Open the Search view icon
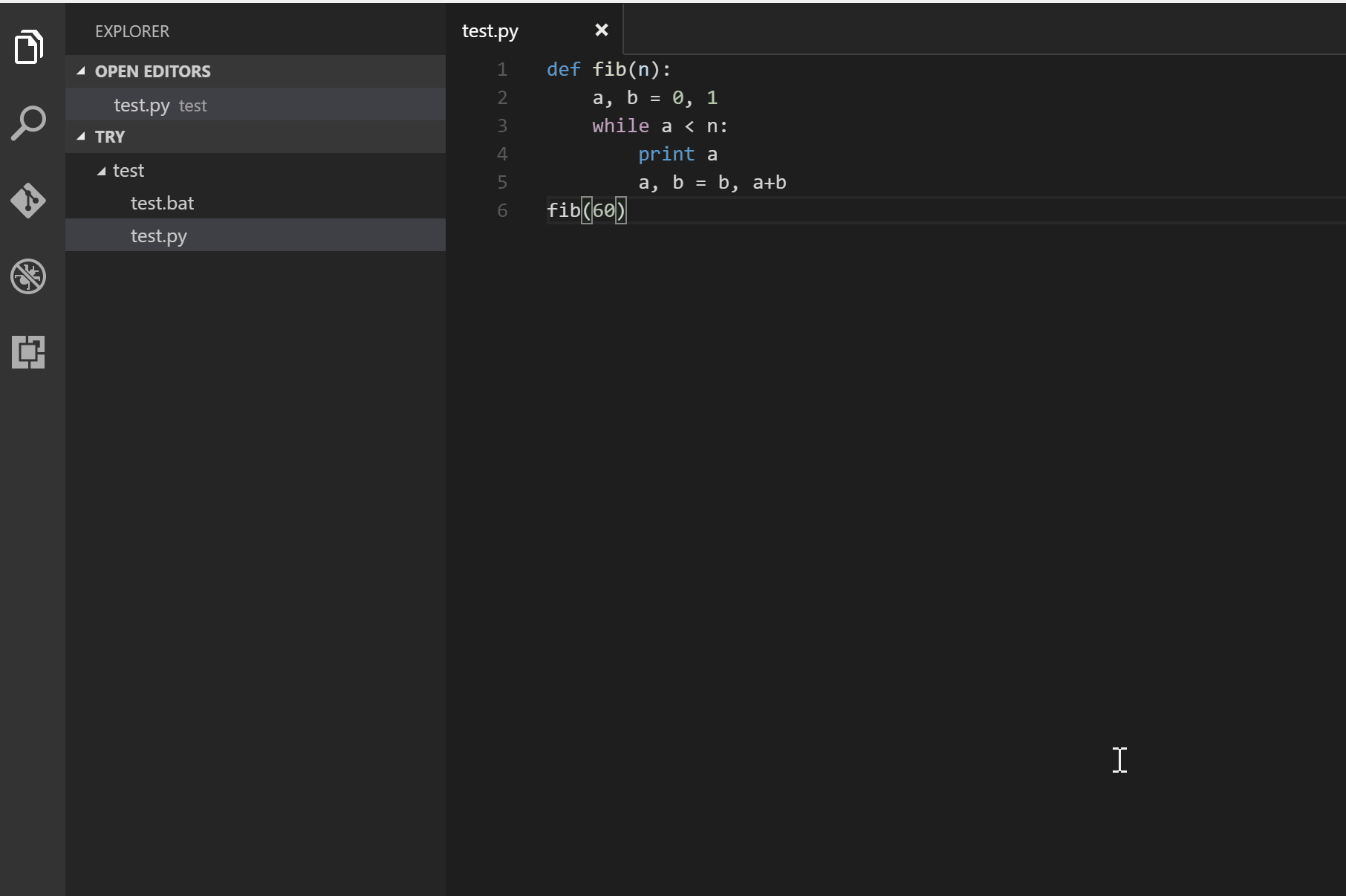 click(x=28, y=123)
